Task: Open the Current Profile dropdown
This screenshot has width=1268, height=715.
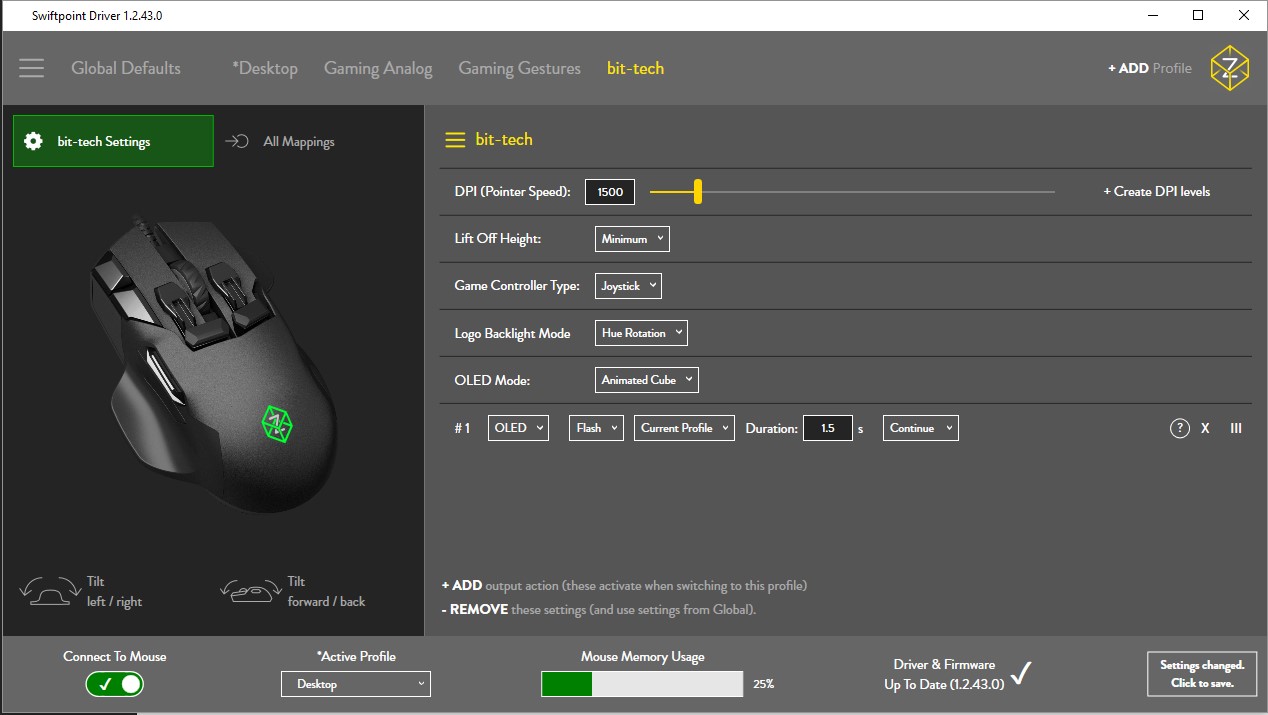Action: (x=685, y=428)
